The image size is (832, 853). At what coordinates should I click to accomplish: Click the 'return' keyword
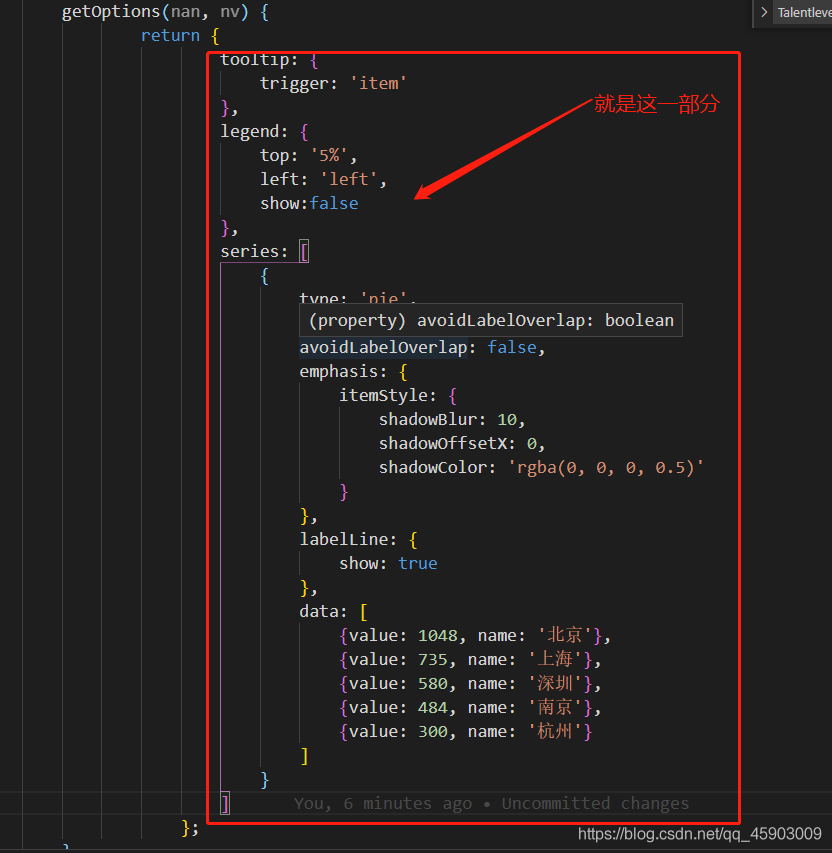pyautogui.click(x=170, y=35)
